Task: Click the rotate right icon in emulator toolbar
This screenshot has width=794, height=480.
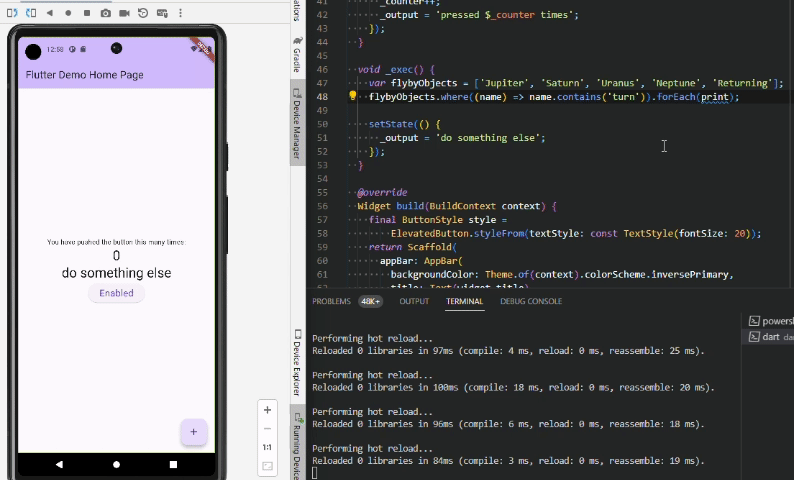Action: [30, 13]
